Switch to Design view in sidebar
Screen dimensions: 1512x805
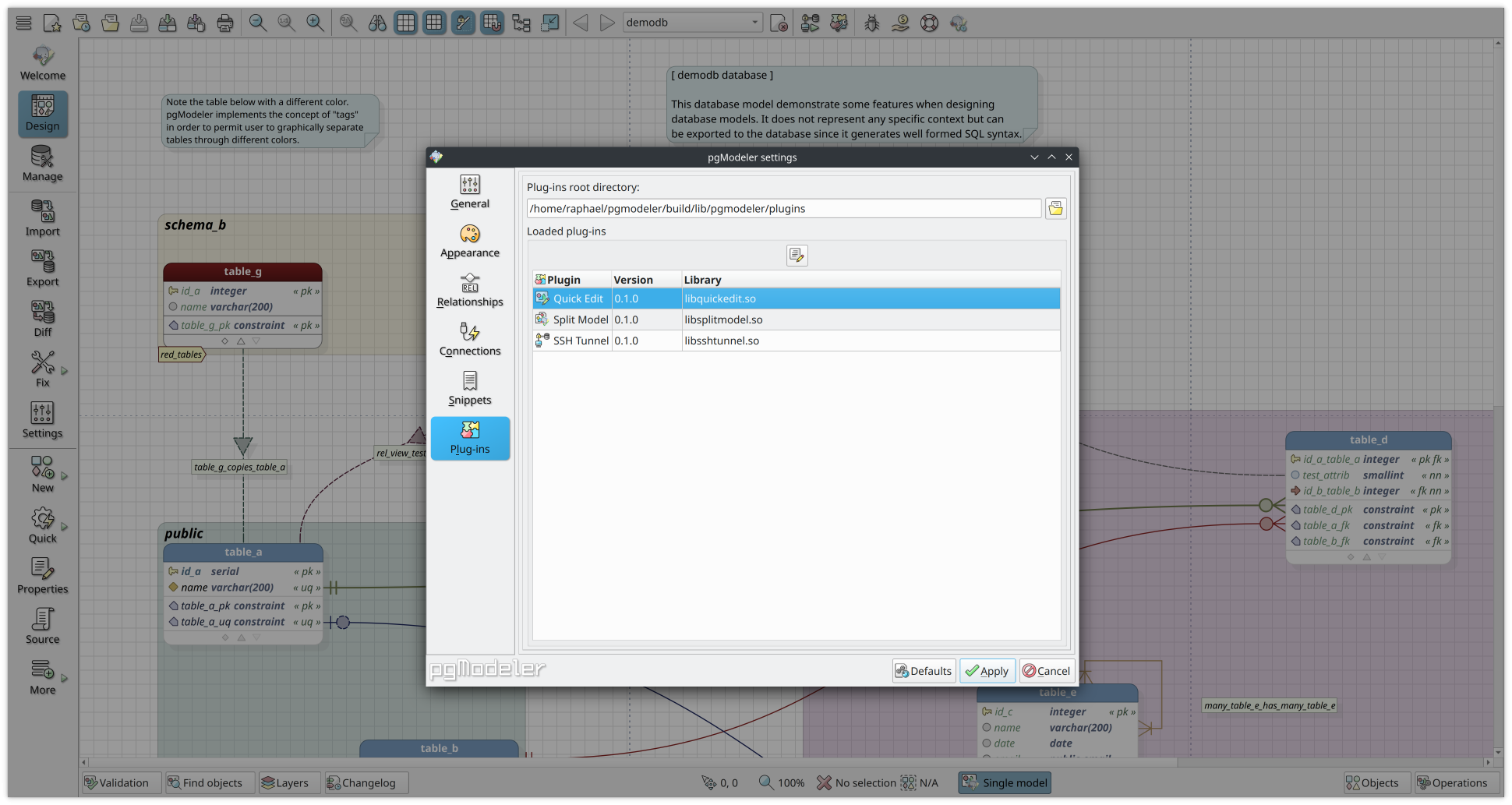click(x=43, y=114)
